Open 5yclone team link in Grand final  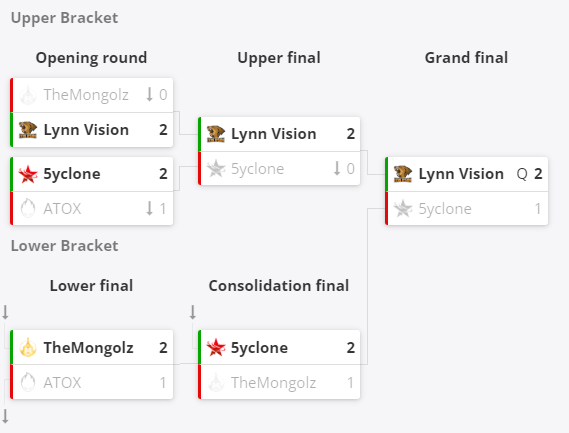click(445, 209)
